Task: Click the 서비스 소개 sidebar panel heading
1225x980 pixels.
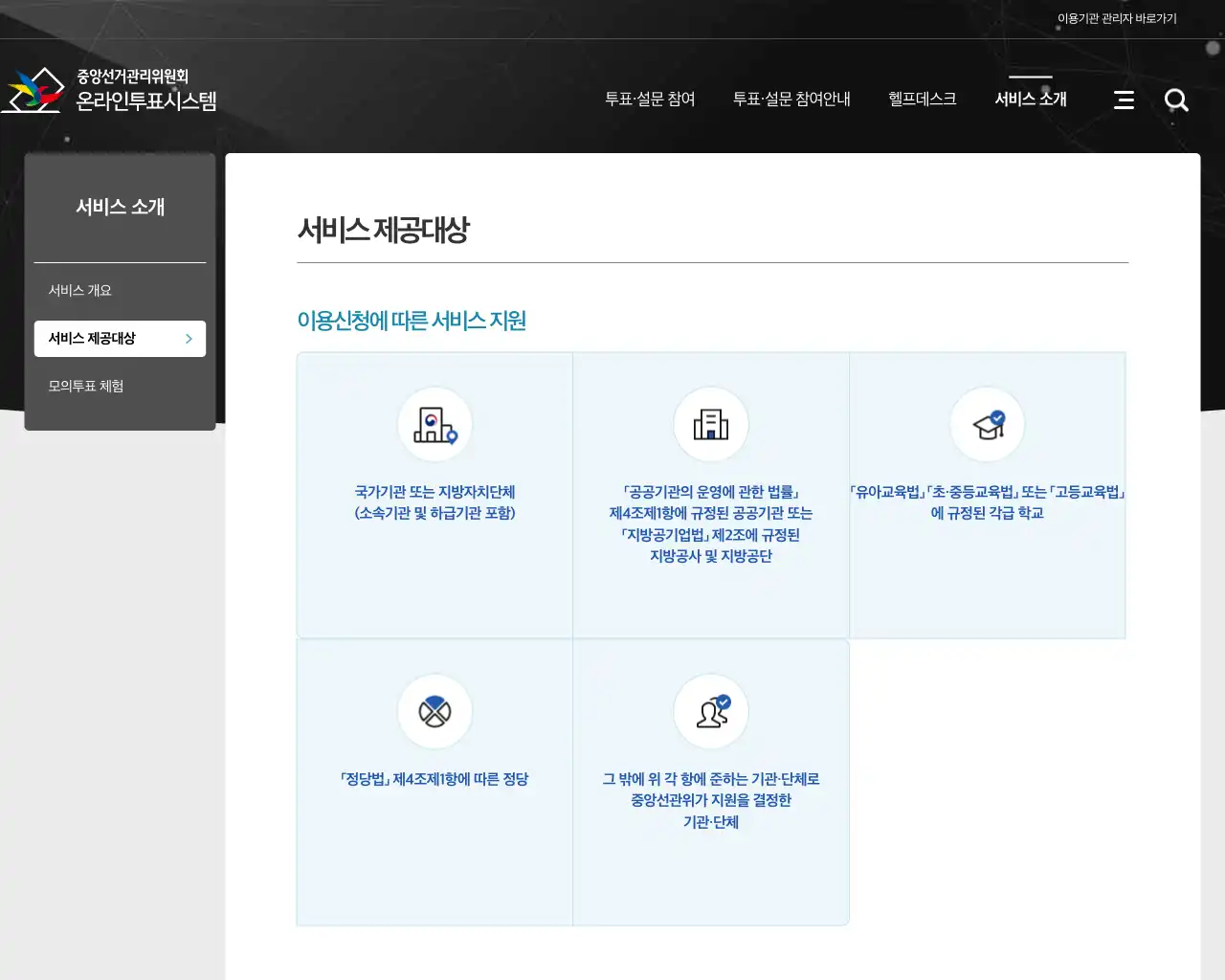Action: [x=120, y=207]
